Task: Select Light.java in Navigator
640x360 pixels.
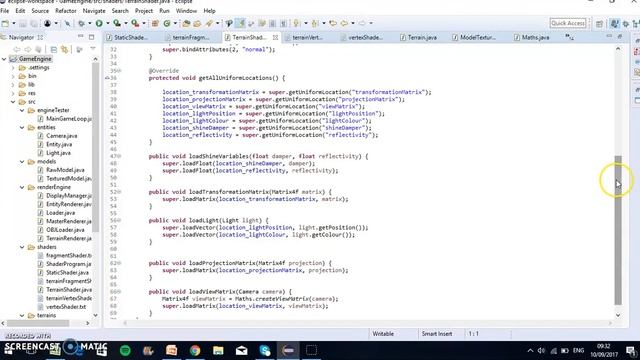Action: click(x=58, y=153)
